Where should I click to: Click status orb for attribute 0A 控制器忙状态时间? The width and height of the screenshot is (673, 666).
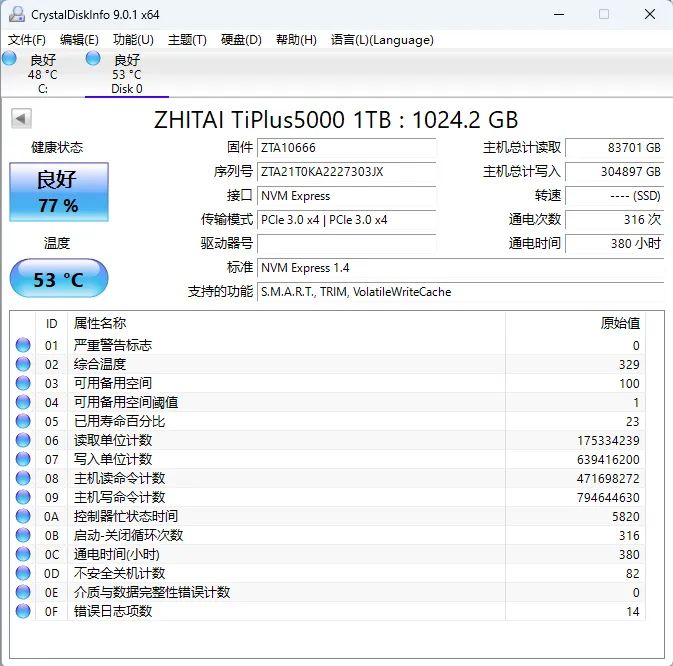point(23,516)
